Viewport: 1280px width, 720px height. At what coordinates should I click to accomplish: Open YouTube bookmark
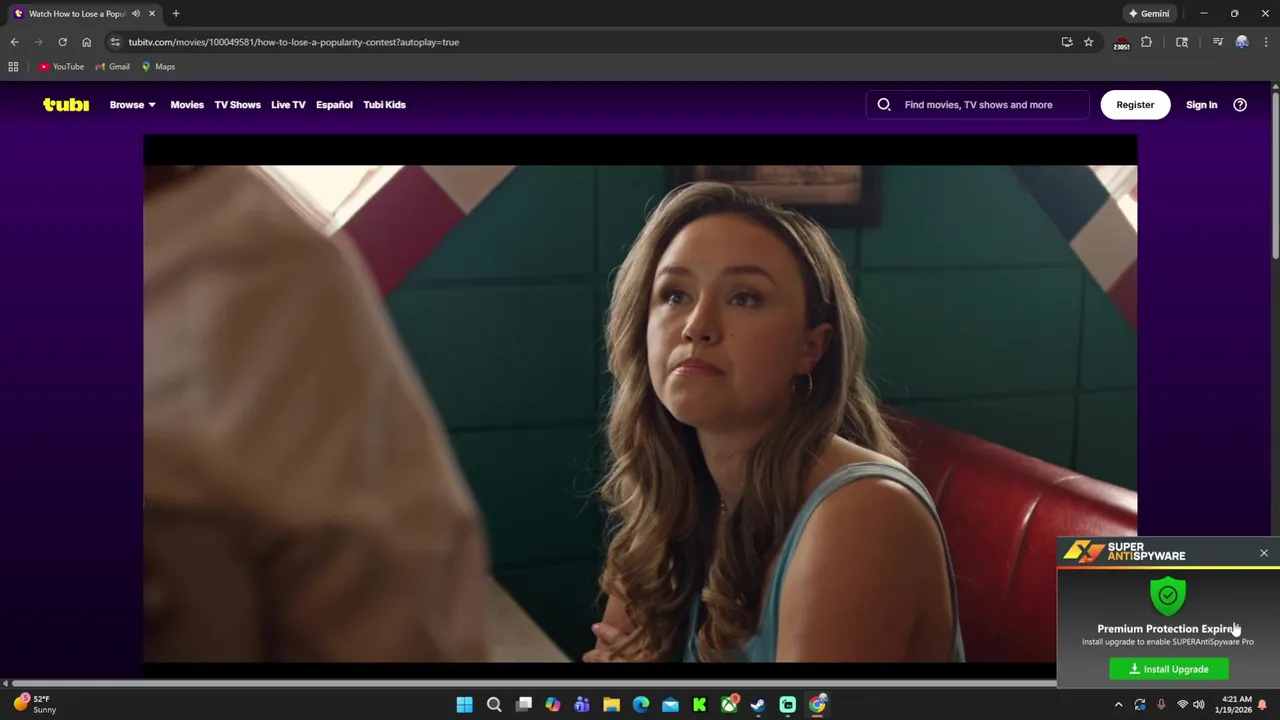tap(61, 67)
